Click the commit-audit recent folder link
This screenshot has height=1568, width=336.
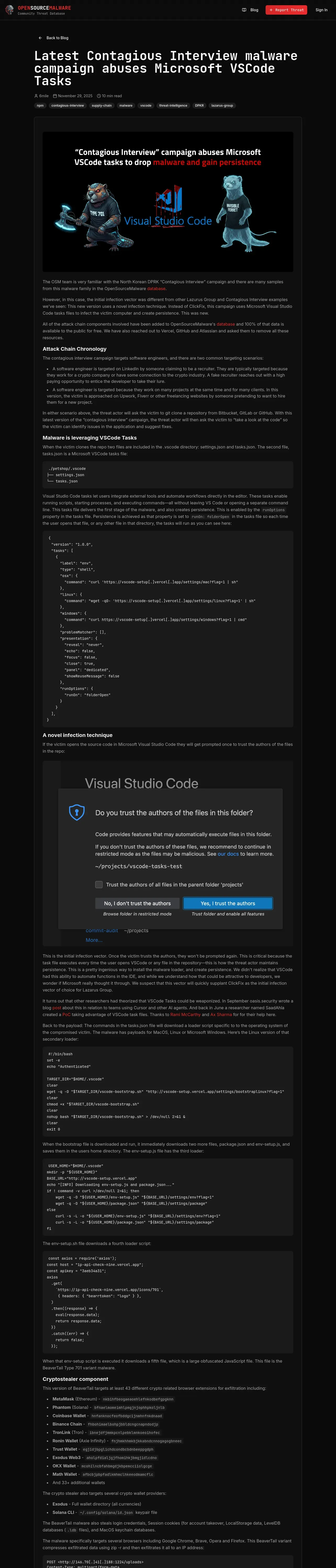102,930
